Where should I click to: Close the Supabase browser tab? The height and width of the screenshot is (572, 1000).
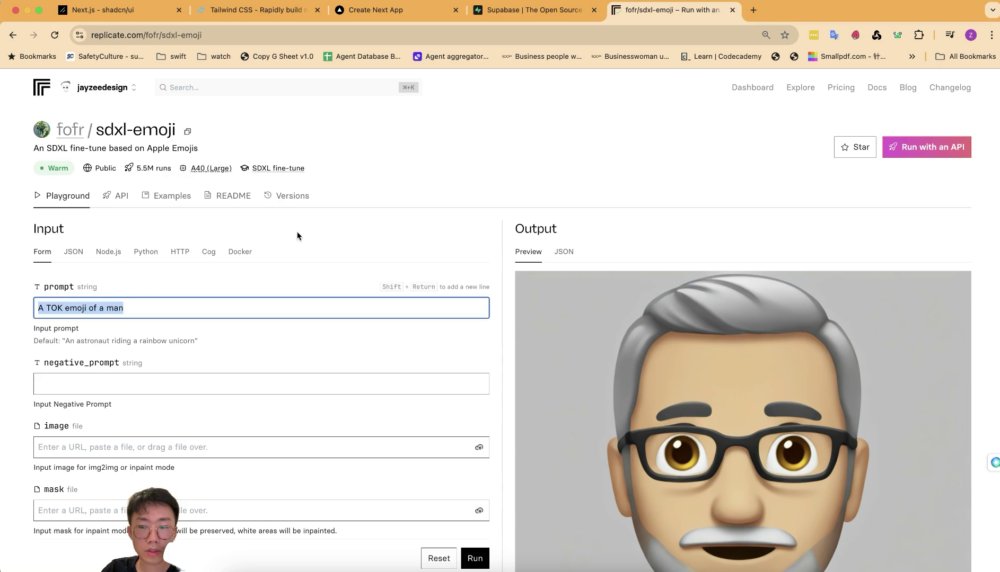(594, 10)
